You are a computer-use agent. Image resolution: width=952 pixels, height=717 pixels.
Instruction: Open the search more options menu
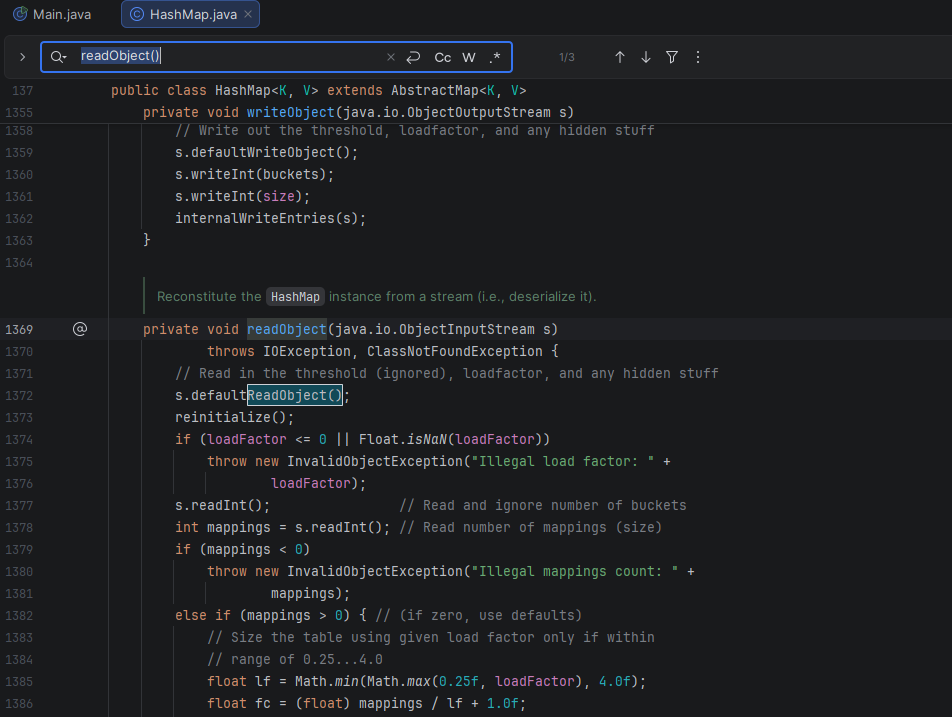[698, 57]
